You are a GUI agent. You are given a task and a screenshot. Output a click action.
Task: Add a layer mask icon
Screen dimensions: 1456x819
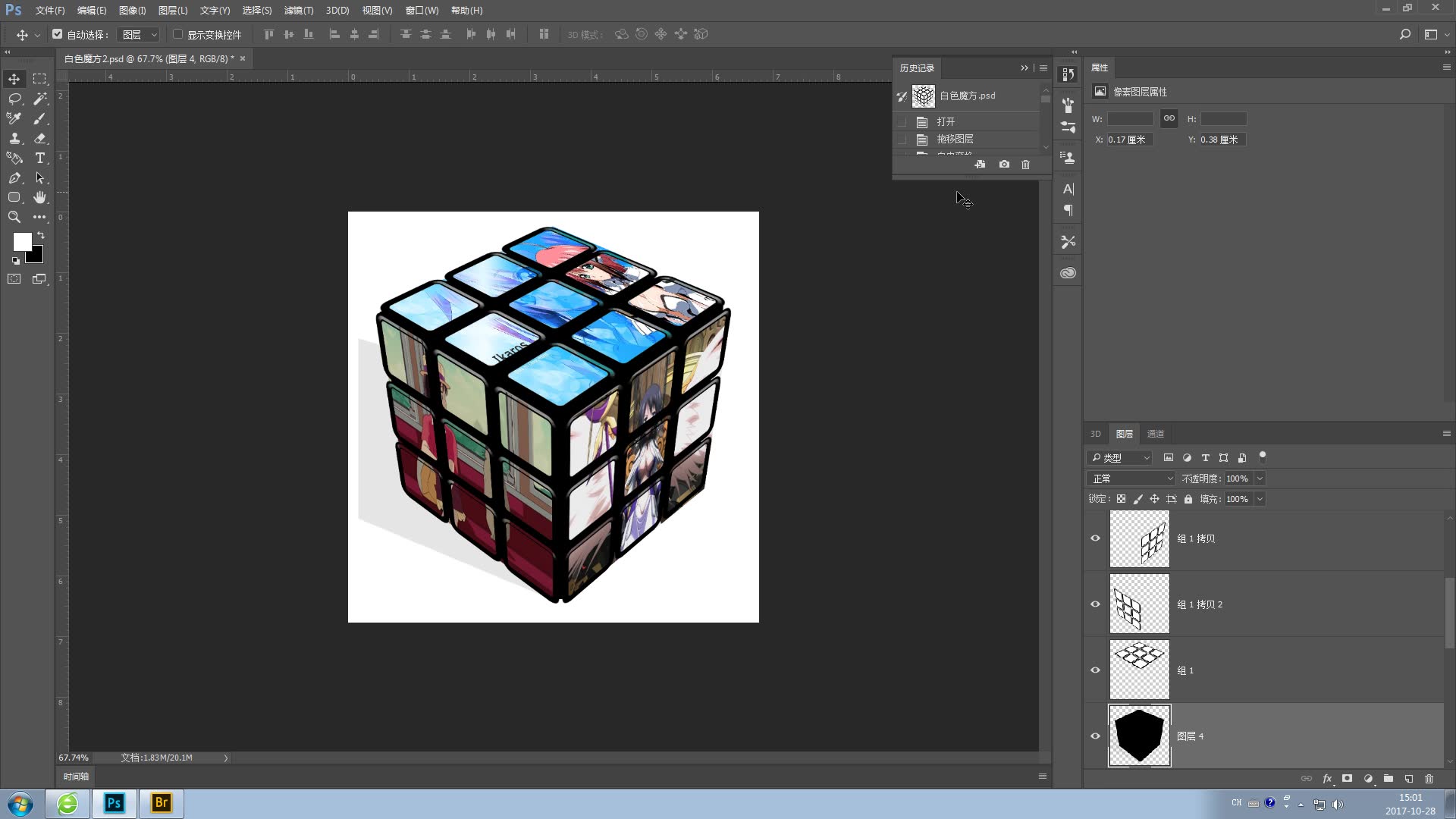1348,779
